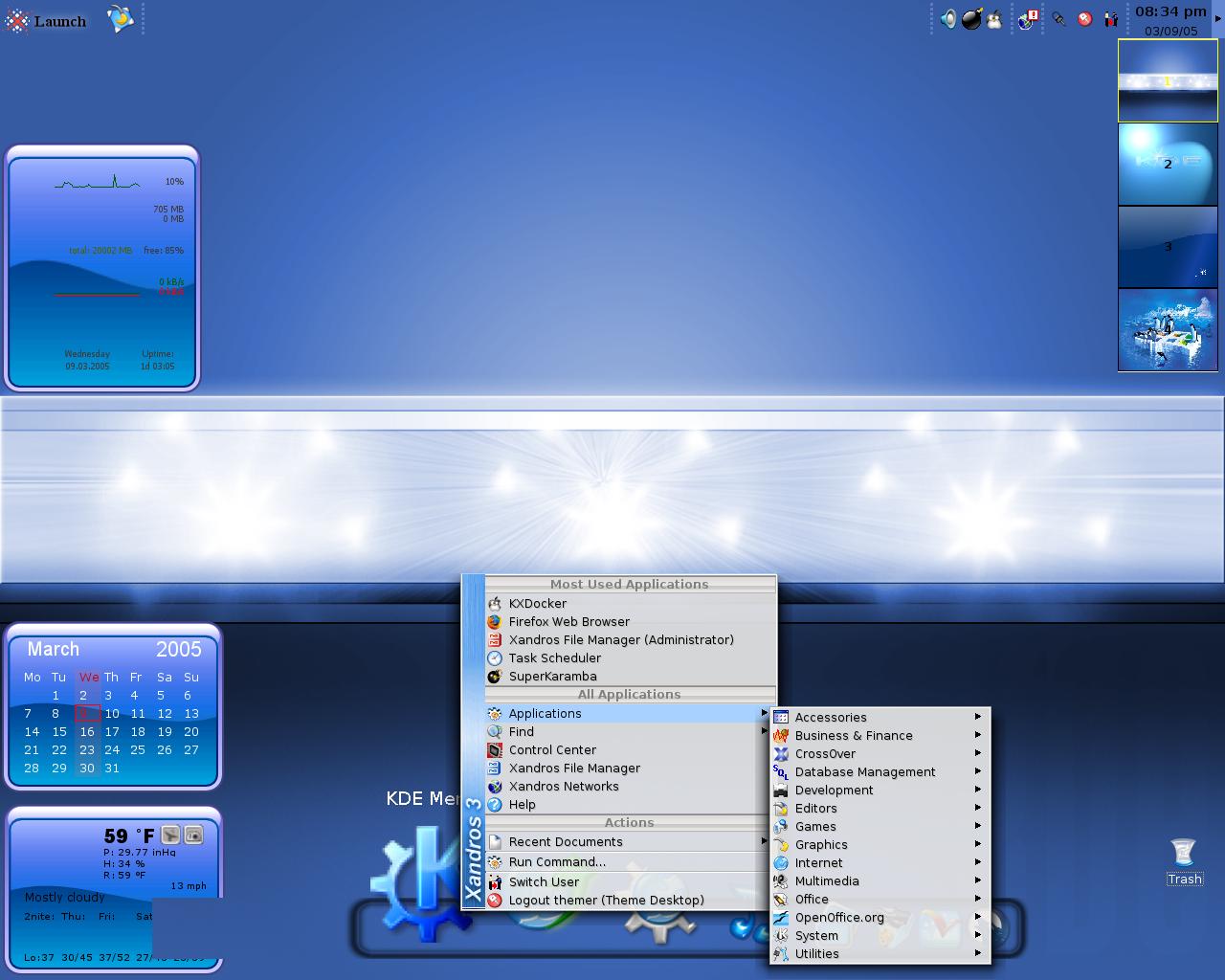Click the 59 °F temperature reading
Viewport: 1225px width, 980px height.
pos(129,835)
